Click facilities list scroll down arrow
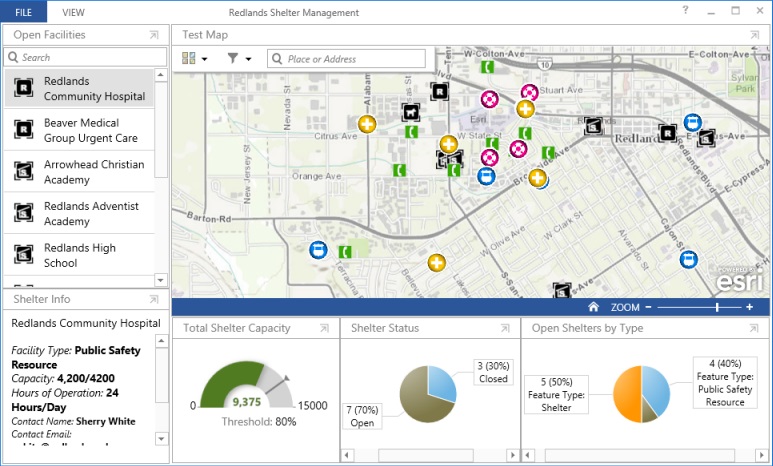Image resolution: width=773 pixels, height=466 pixels. pos(161,280)
